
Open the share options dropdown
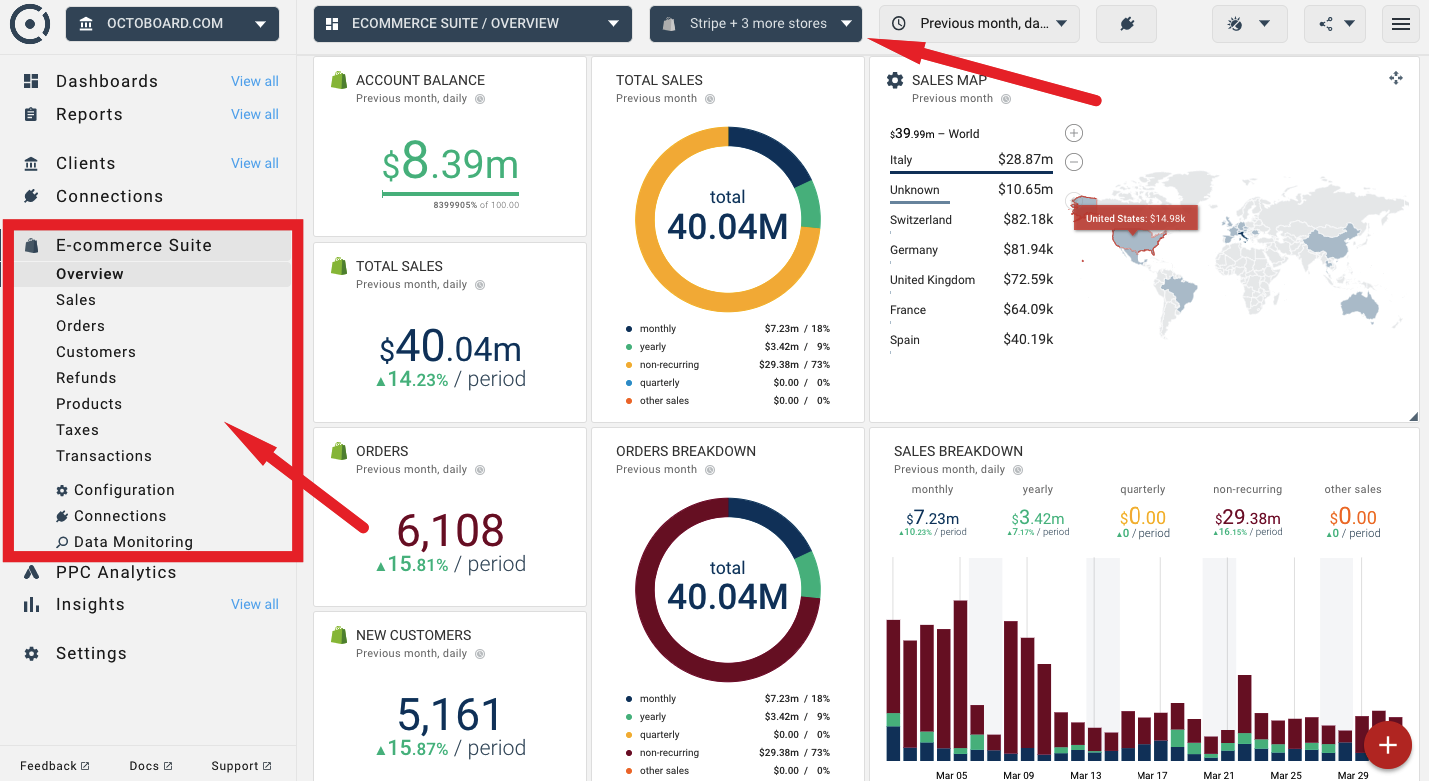[x=1335, y=24]
